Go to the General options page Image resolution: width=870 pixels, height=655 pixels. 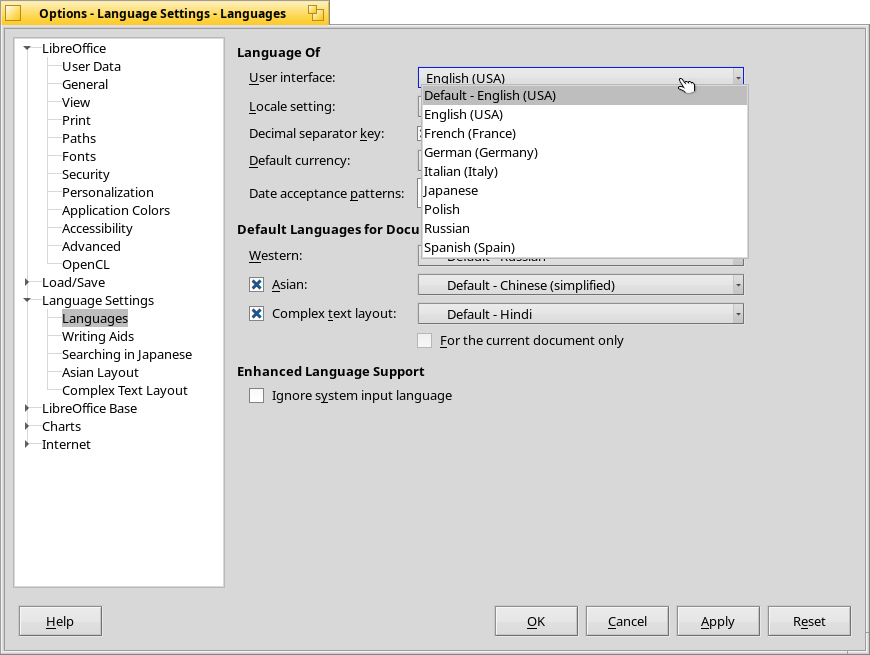[85, 84]
